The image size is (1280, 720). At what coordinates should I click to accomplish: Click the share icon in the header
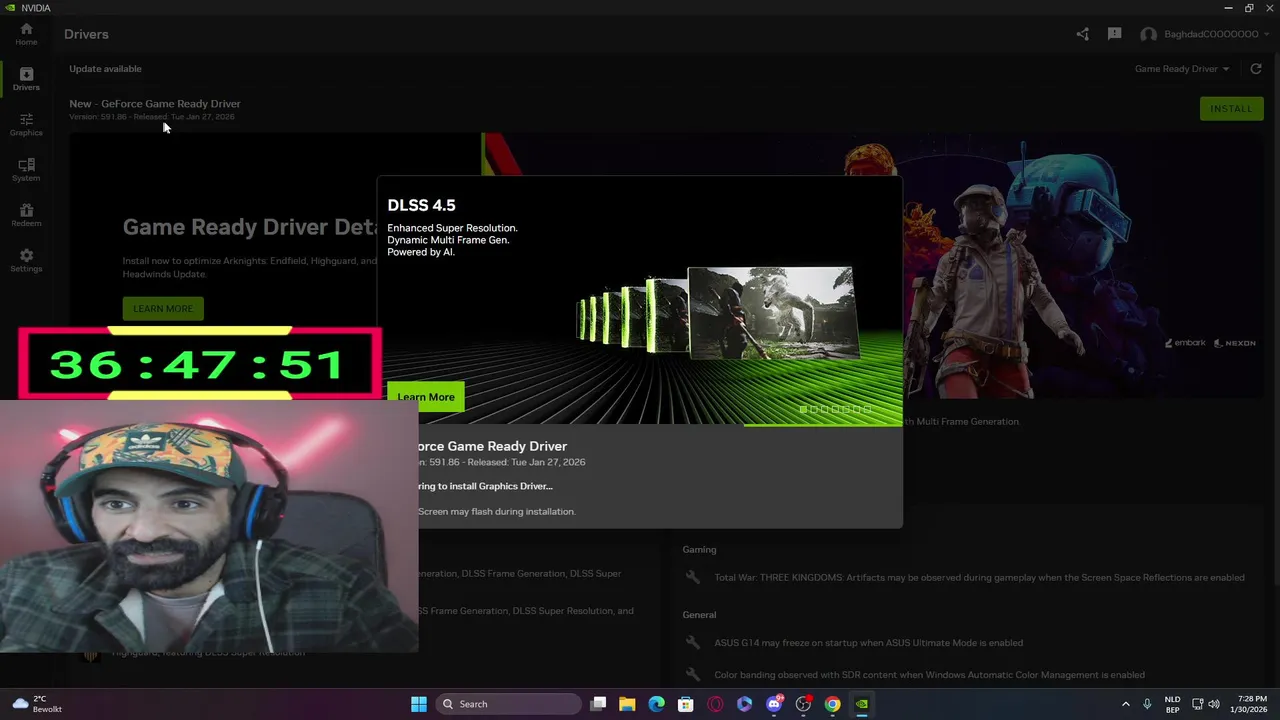point(1083,34)
